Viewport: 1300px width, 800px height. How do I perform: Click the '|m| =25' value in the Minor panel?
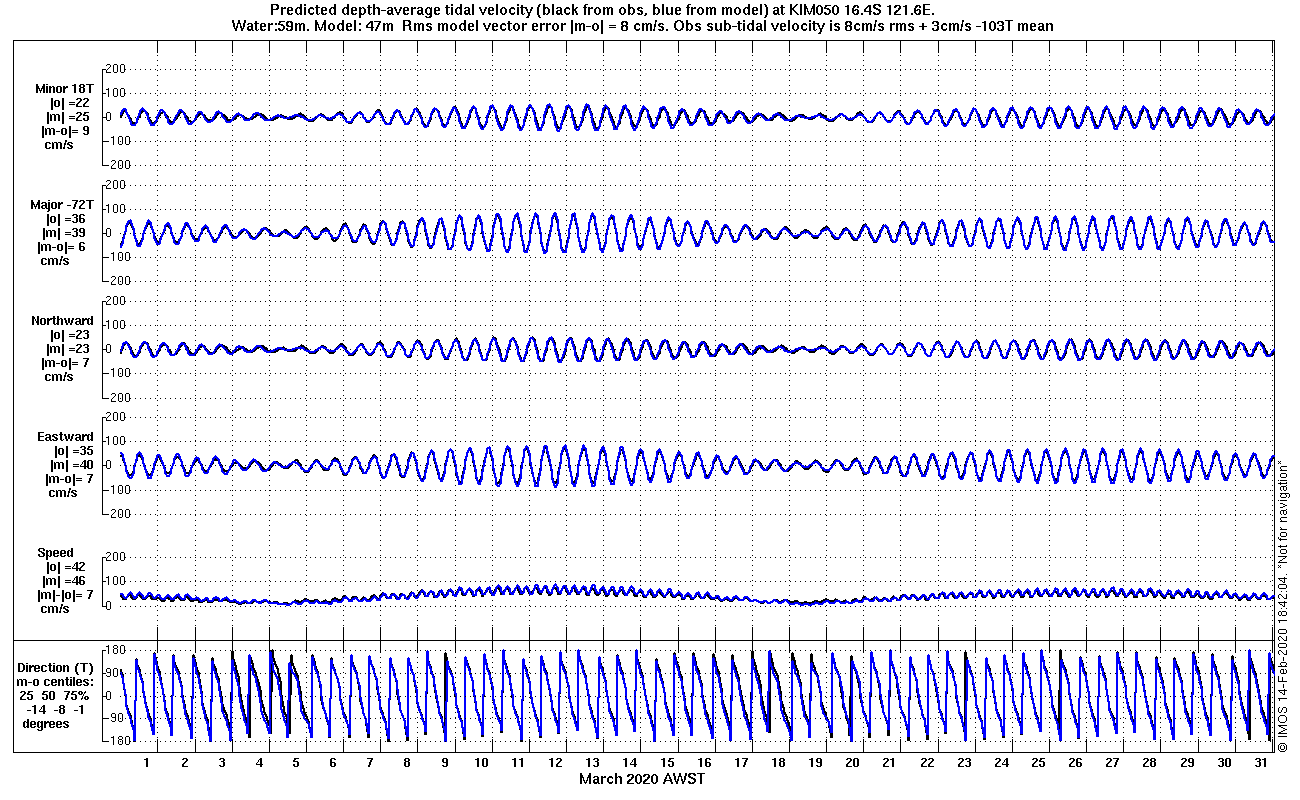(x=69, y=117)
